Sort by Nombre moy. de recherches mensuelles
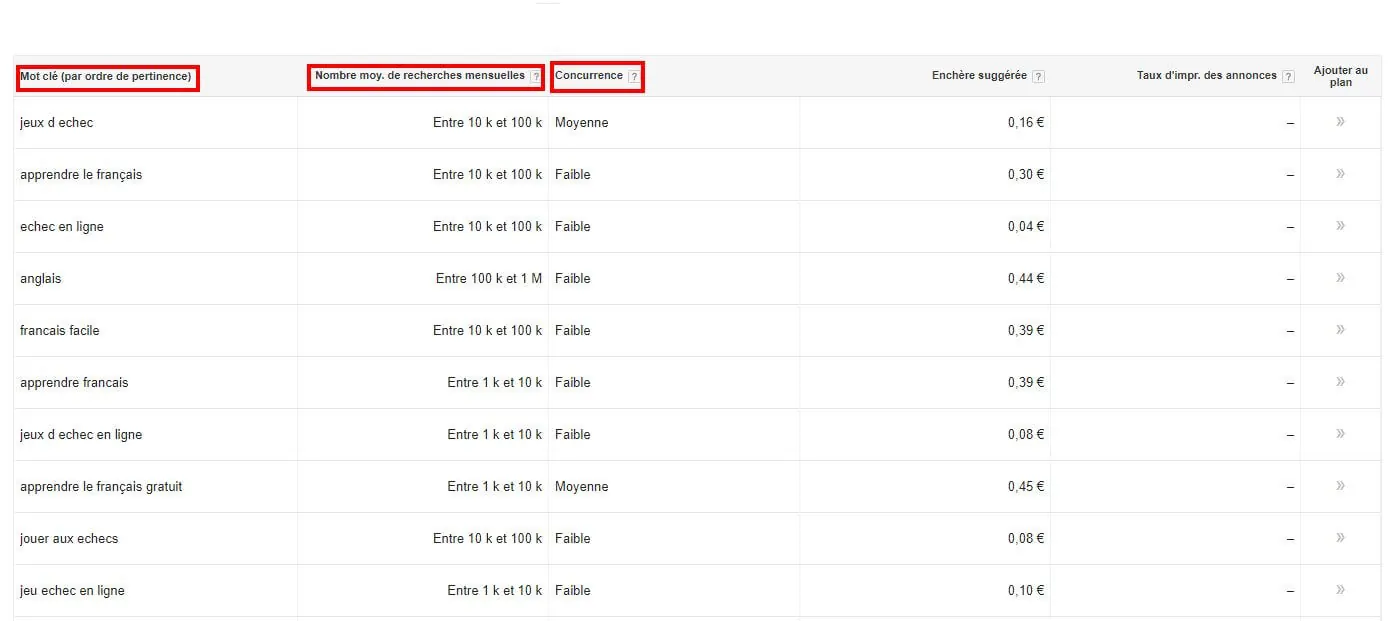 [420, 76]
